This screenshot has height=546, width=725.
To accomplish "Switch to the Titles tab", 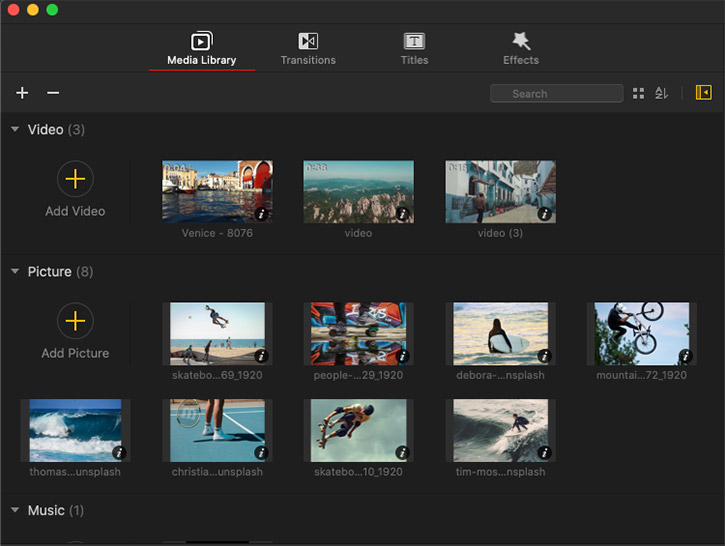I will click(414, 48).
